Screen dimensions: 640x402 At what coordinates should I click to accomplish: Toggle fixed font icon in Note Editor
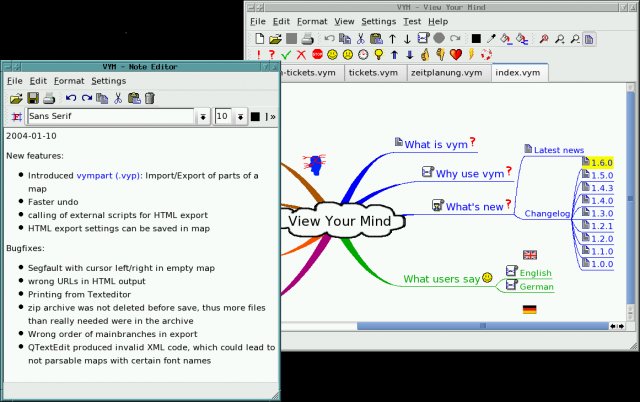click(x=17, y=117)
